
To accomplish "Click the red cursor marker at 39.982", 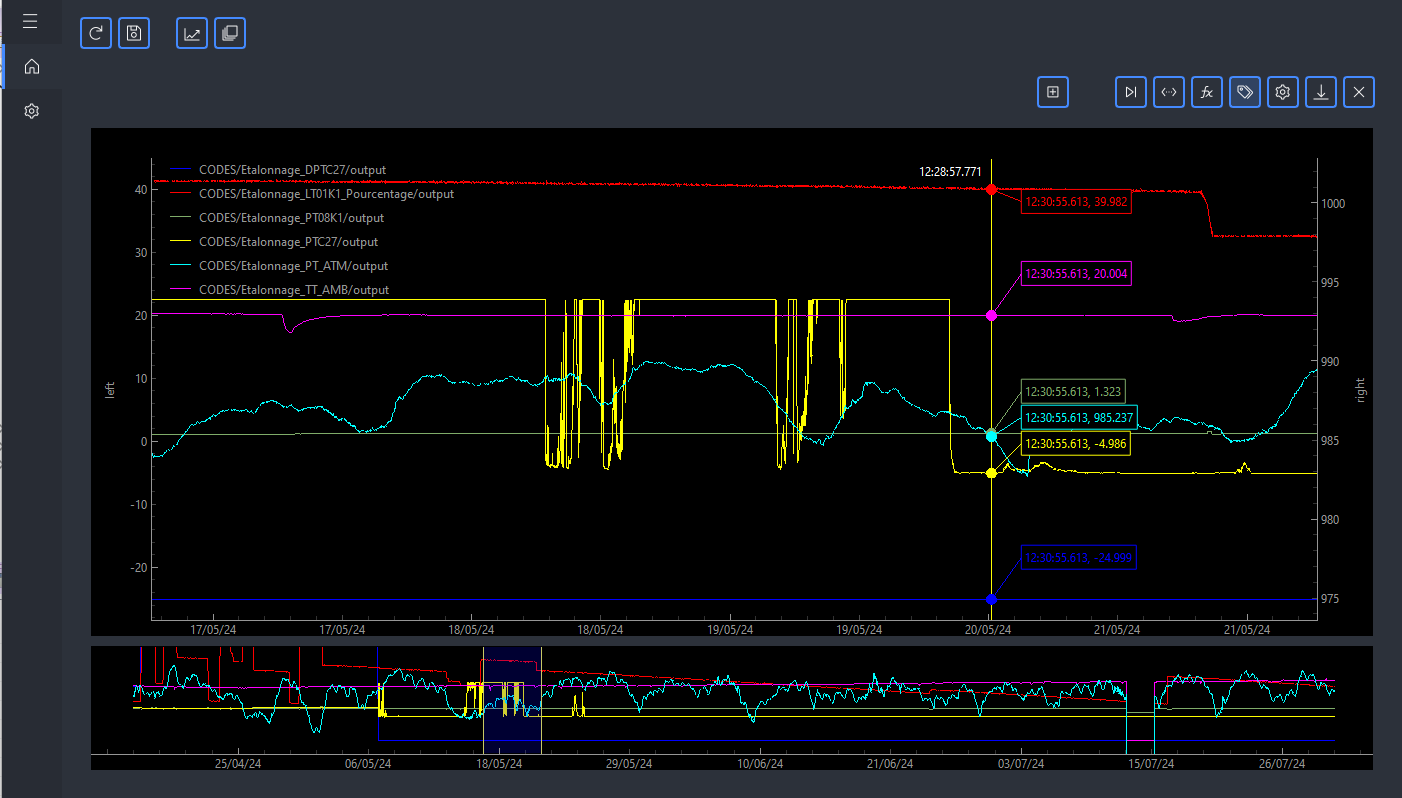I will click(991, 189).
